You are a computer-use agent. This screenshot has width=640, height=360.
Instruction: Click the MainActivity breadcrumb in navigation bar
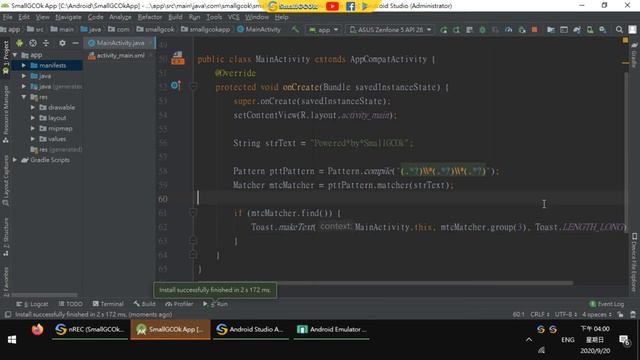click(259, 29)
